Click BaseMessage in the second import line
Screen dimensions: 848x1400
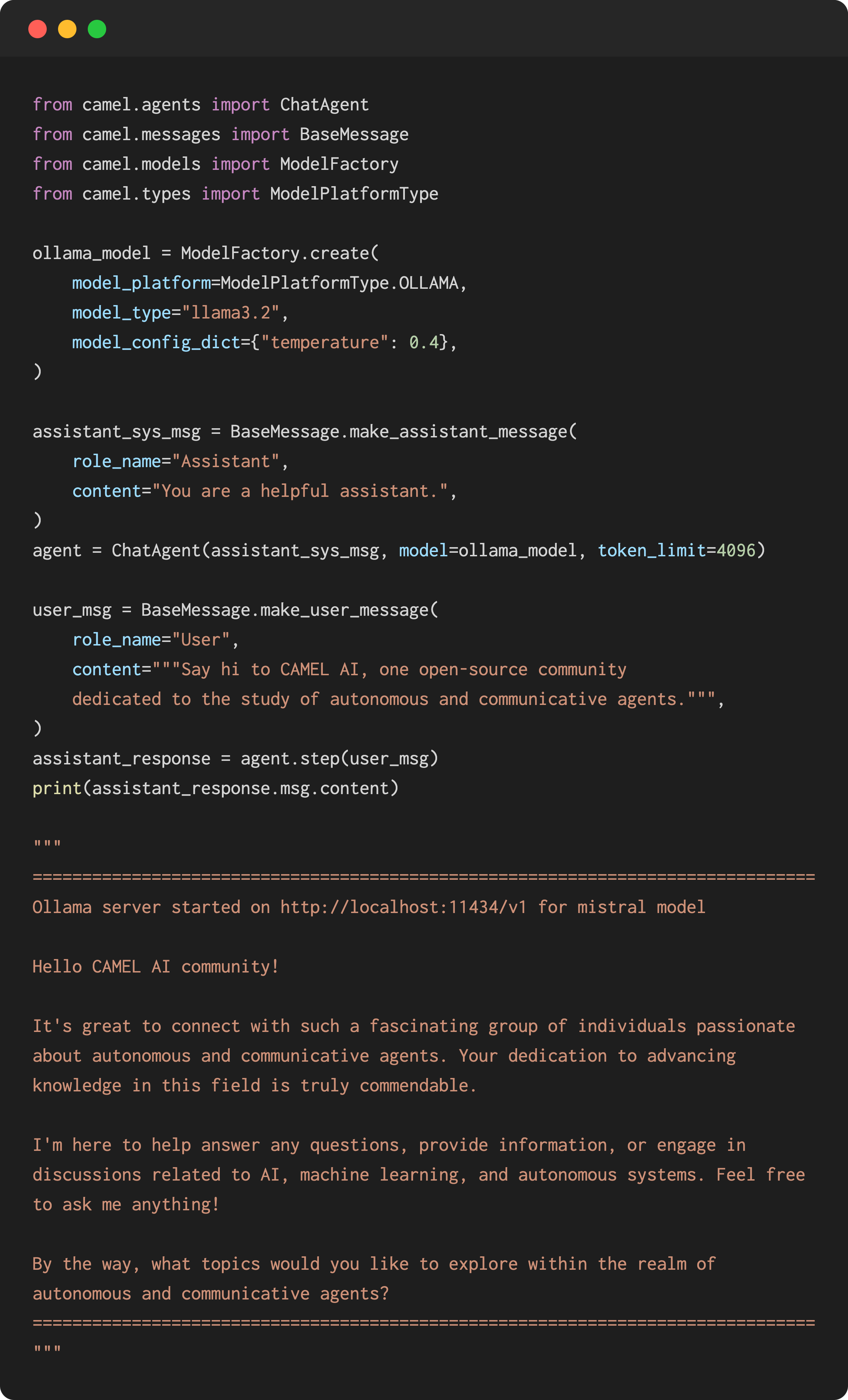(354, 134)
